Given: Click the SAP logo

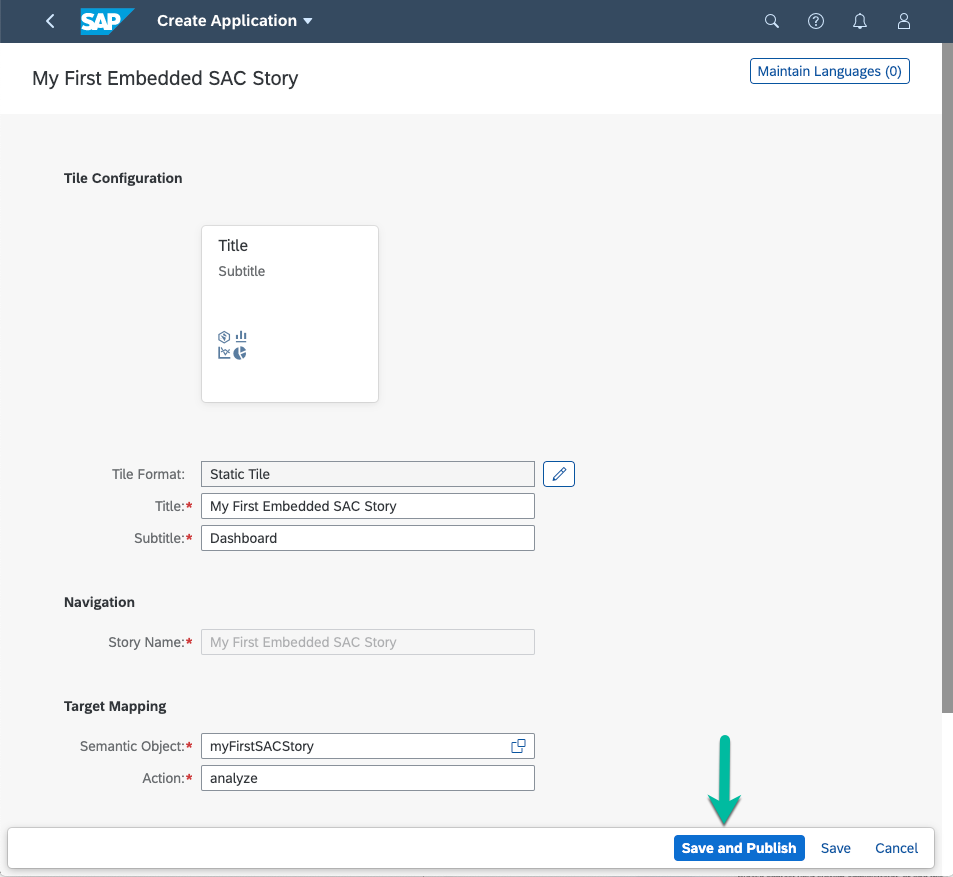Looking at the screenshot, I should (107, 21).
